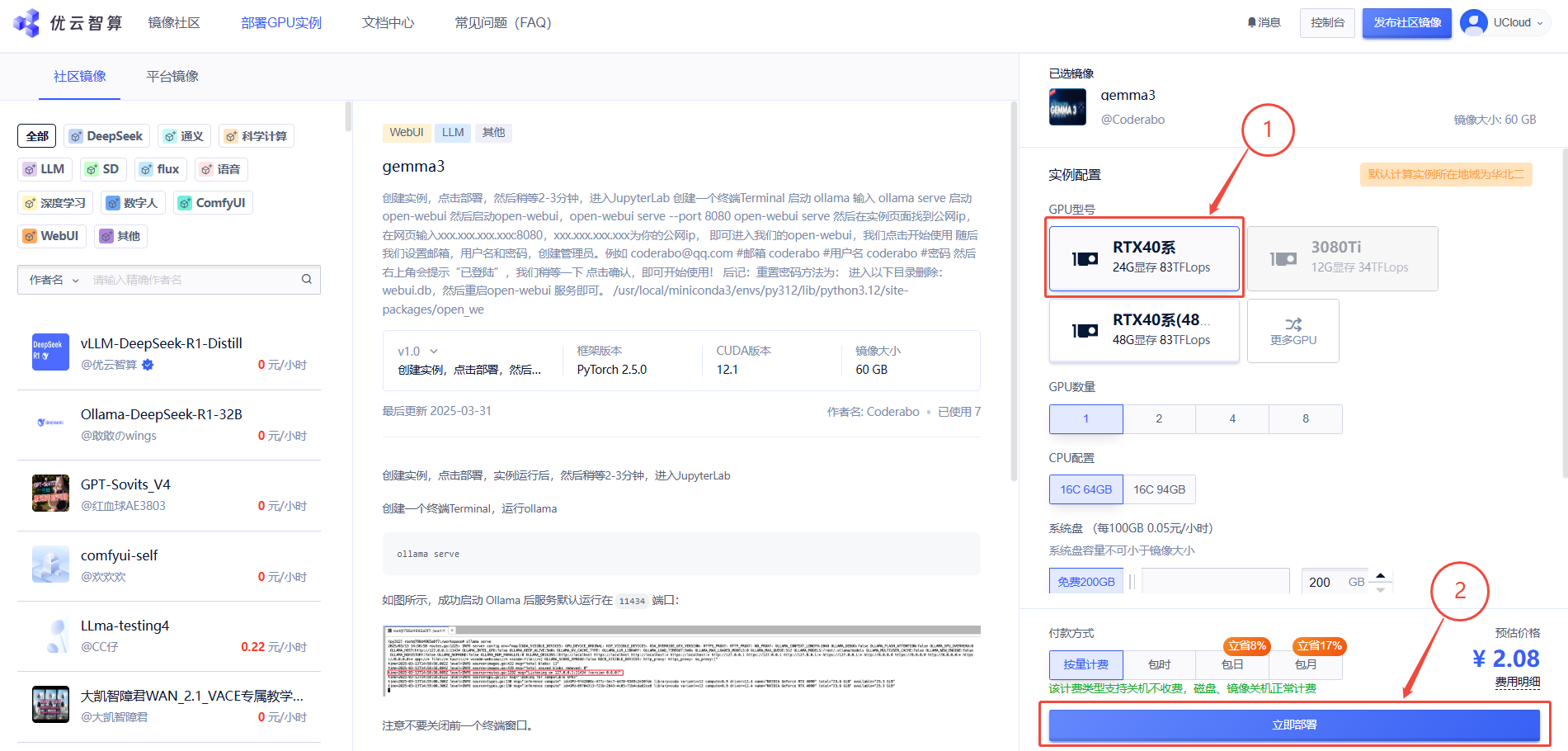1568x751 pixels.
Task: Click the GPT-Sovits_V4 thumbnail image
Action: (x=50, y=494)
